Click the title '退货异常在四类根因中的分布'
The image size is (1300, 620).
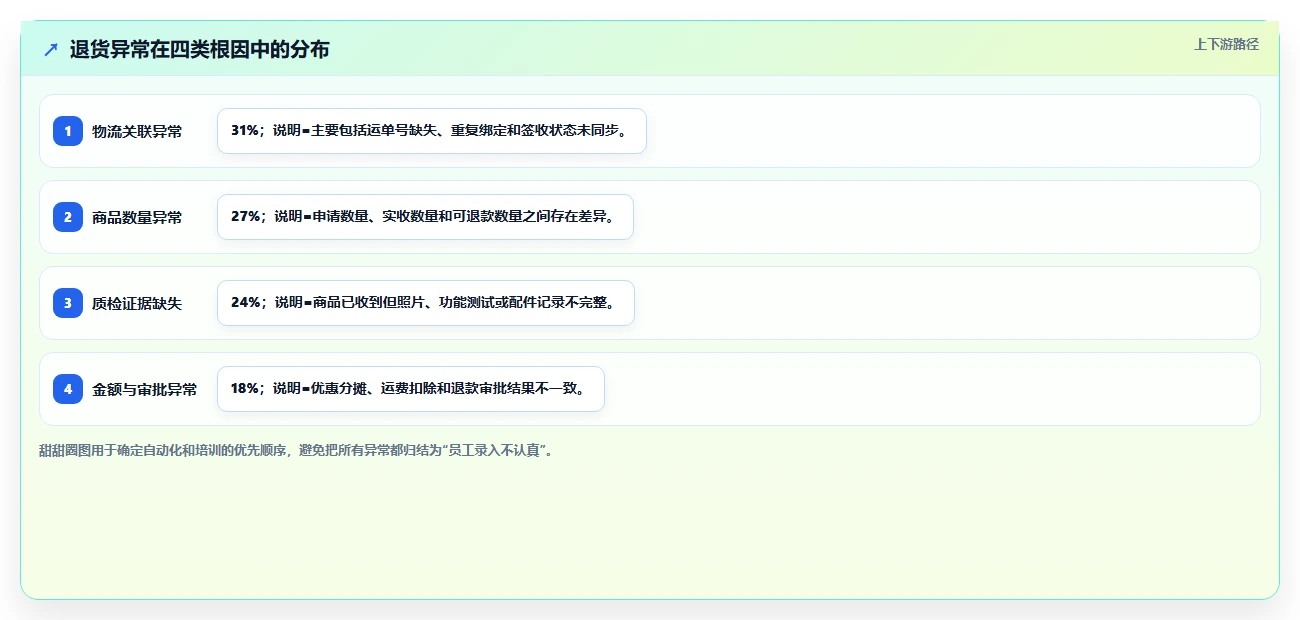199,49
